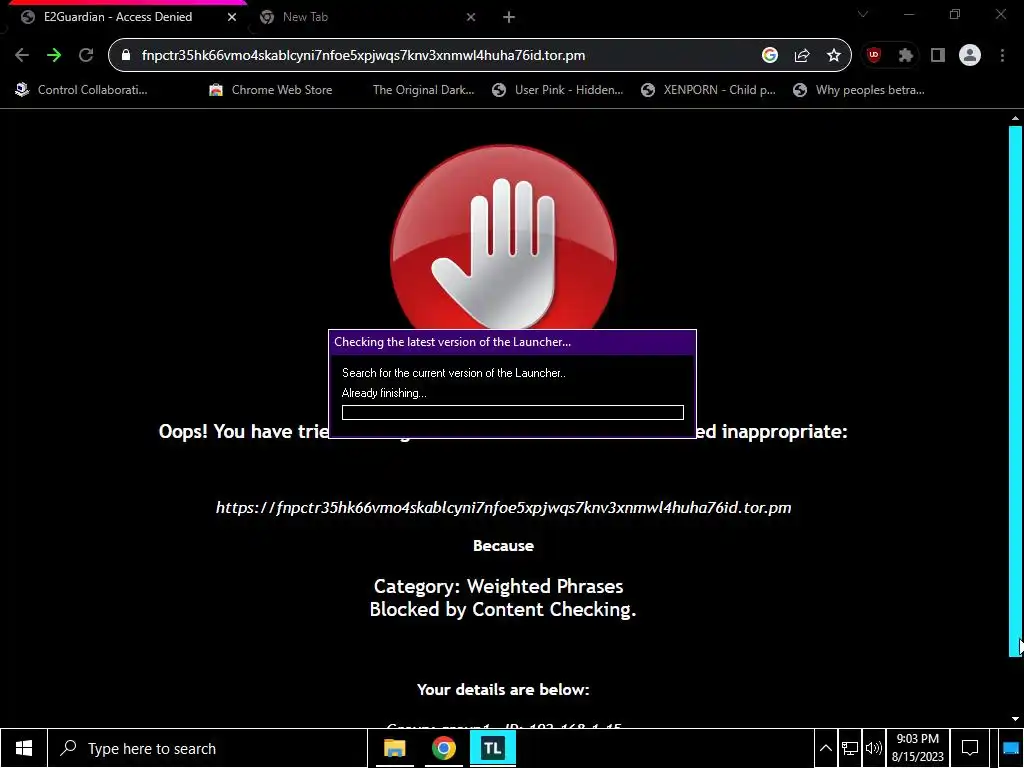
Task: Open the Windows Start menu
Action: coord(24,748)
